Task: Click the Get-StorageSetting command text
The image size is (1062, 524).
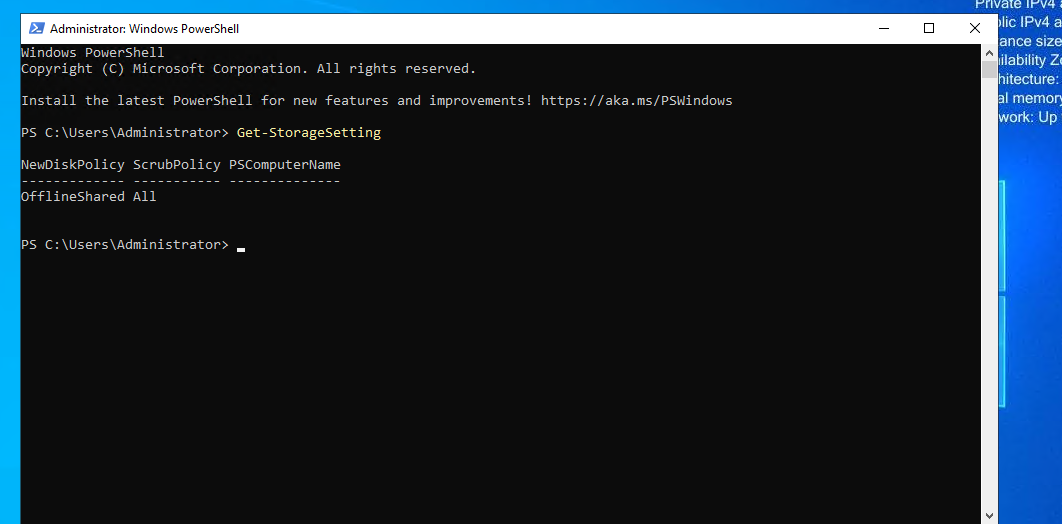Action: (309, 133)
